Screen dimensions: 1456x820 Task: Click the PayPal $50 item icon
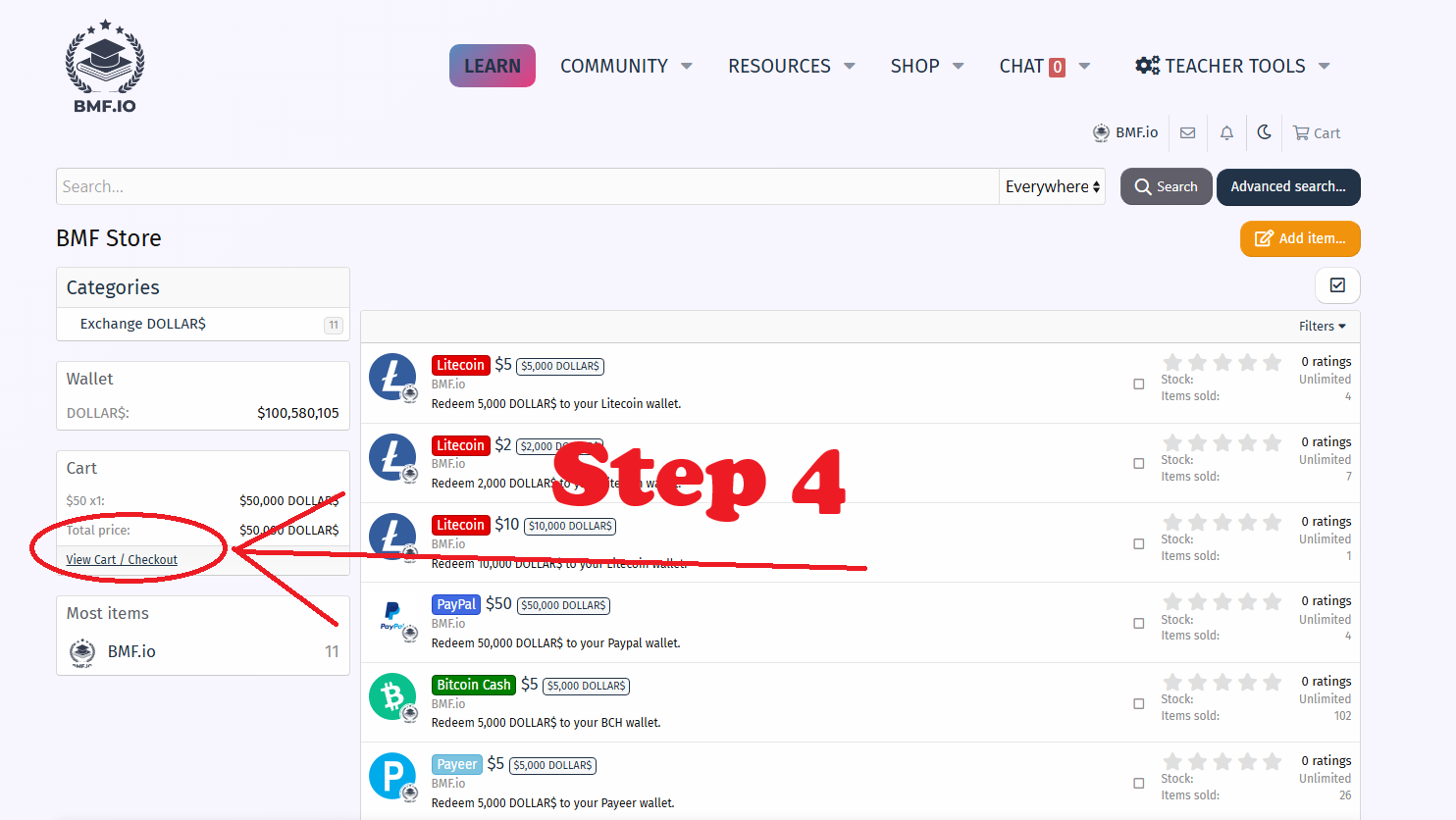392,618
